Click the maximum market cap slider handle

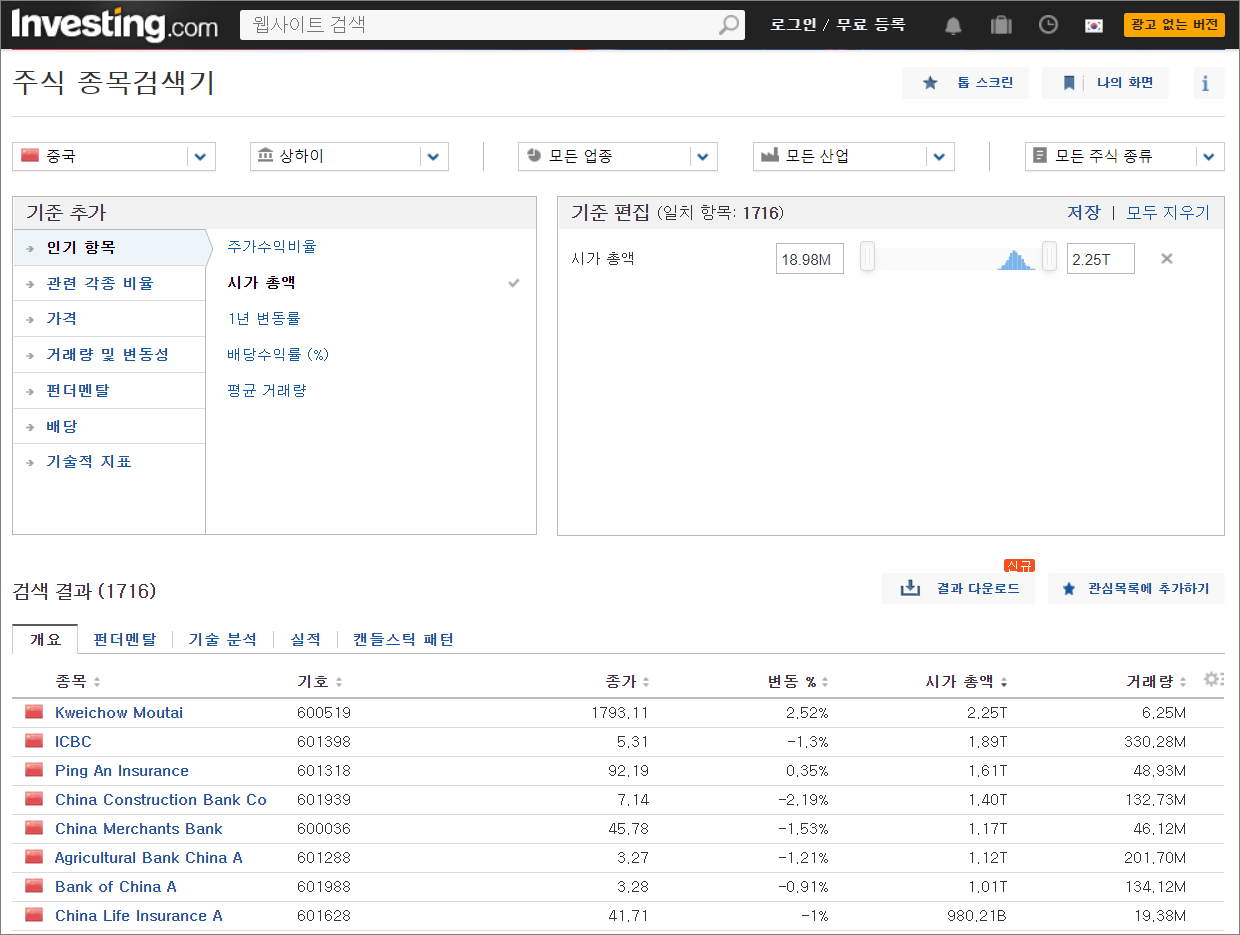[1049, 258]
